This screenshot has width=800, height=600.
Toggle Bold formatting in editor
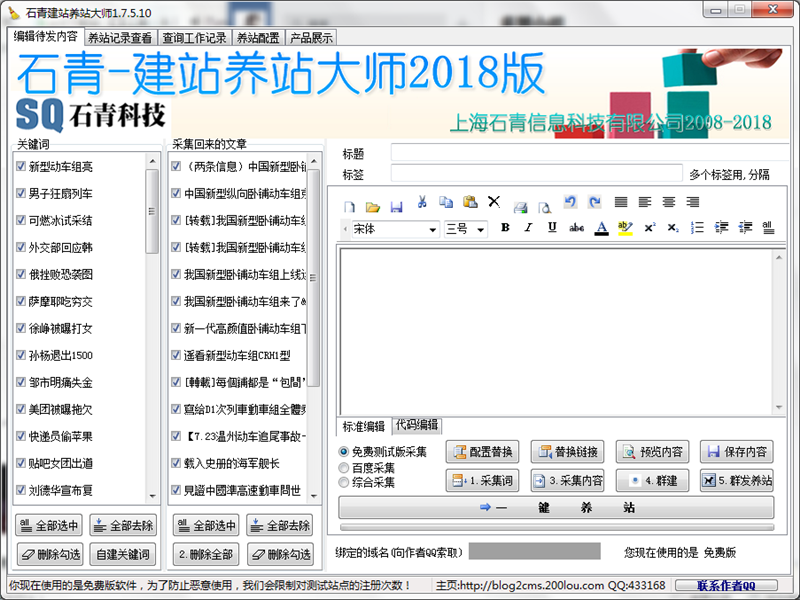505,228
